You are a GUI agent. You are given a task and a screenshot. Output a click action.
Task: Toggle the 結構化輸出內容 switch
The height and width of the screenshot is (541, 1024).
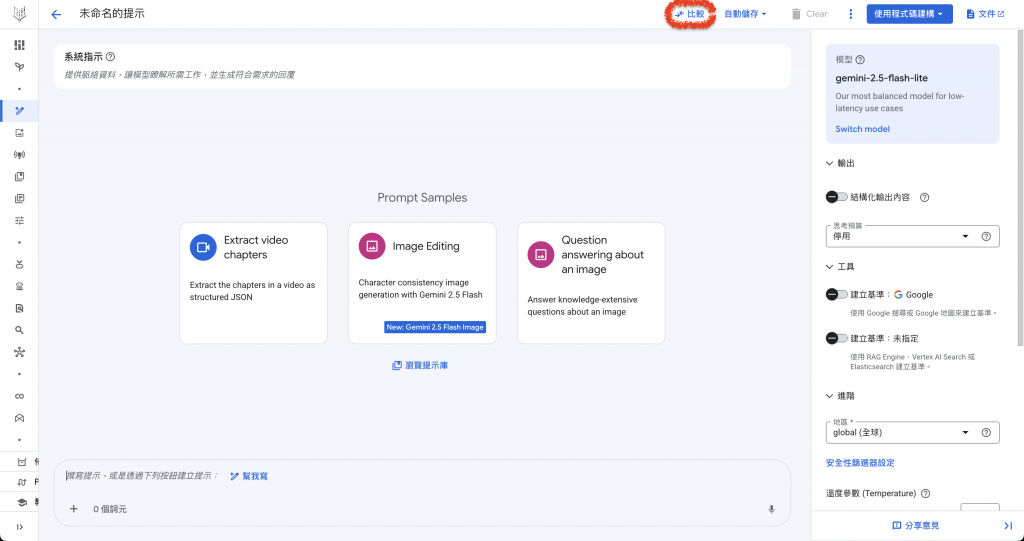coord(837,197)
